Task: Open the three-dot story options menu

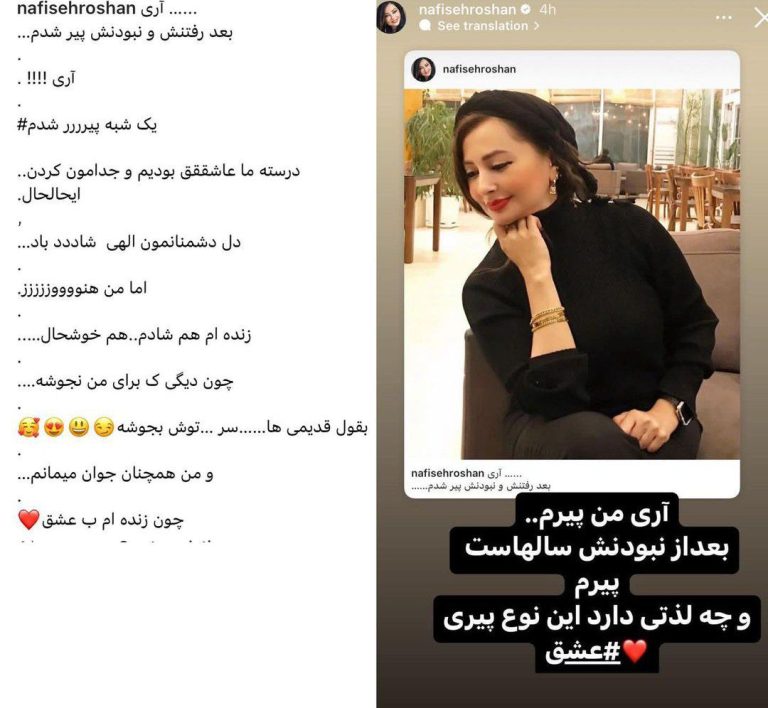Action: point(723,18)
